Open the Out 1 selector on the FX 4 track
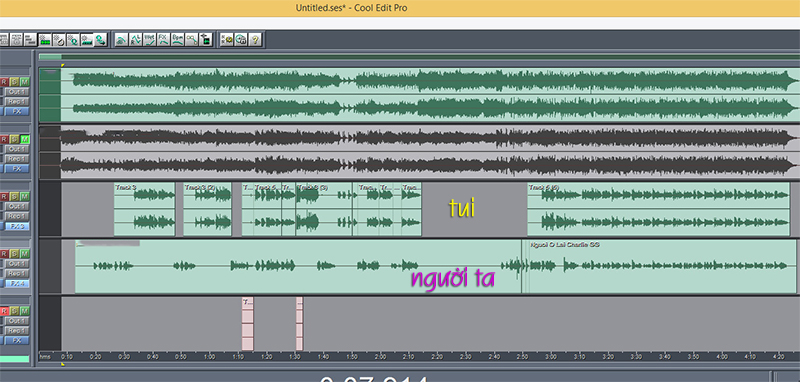Screen dimensions: 800x382 (x=17, y=264)
